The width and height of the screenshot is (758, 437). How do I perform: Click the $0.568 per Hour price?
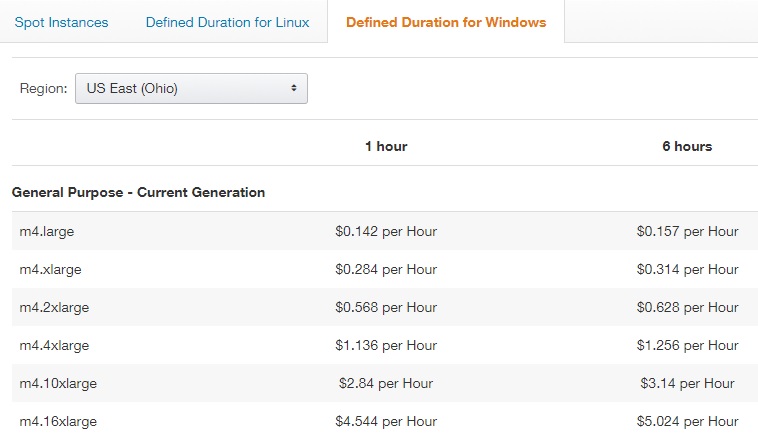coord(386,307)
